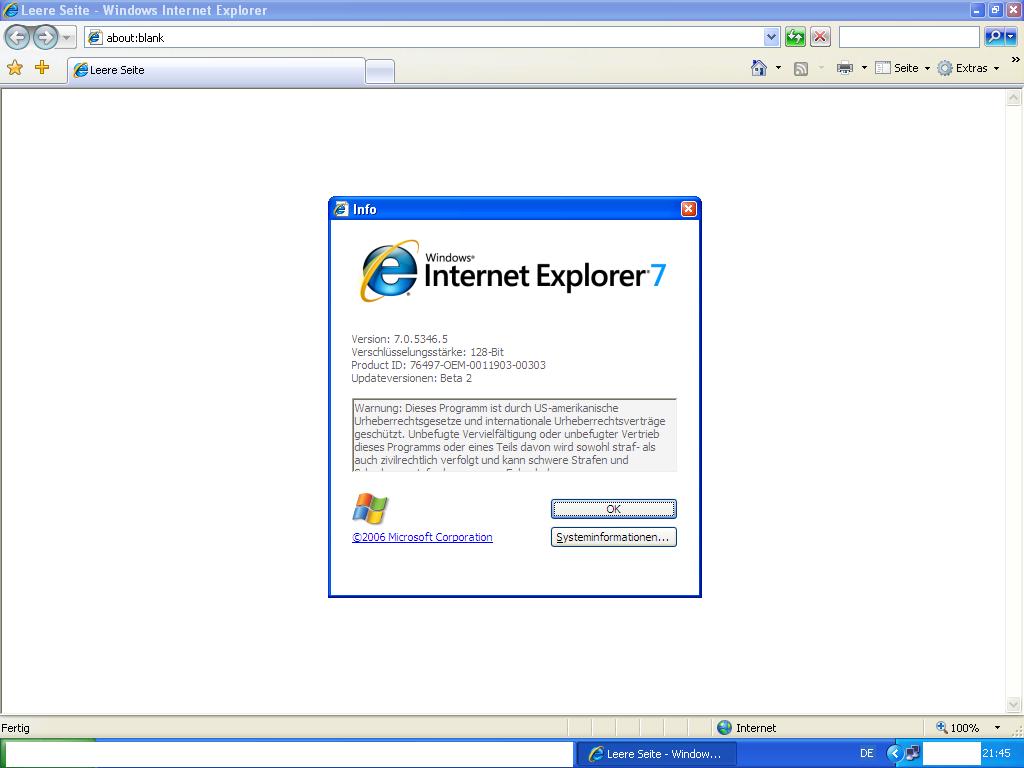
Task: Click the Windows flag logo in dialog
Action: pos(370,508)
